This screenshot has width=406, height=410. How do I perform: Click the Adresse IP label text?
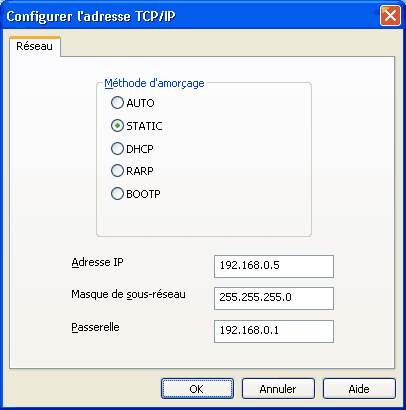[97, 262]
